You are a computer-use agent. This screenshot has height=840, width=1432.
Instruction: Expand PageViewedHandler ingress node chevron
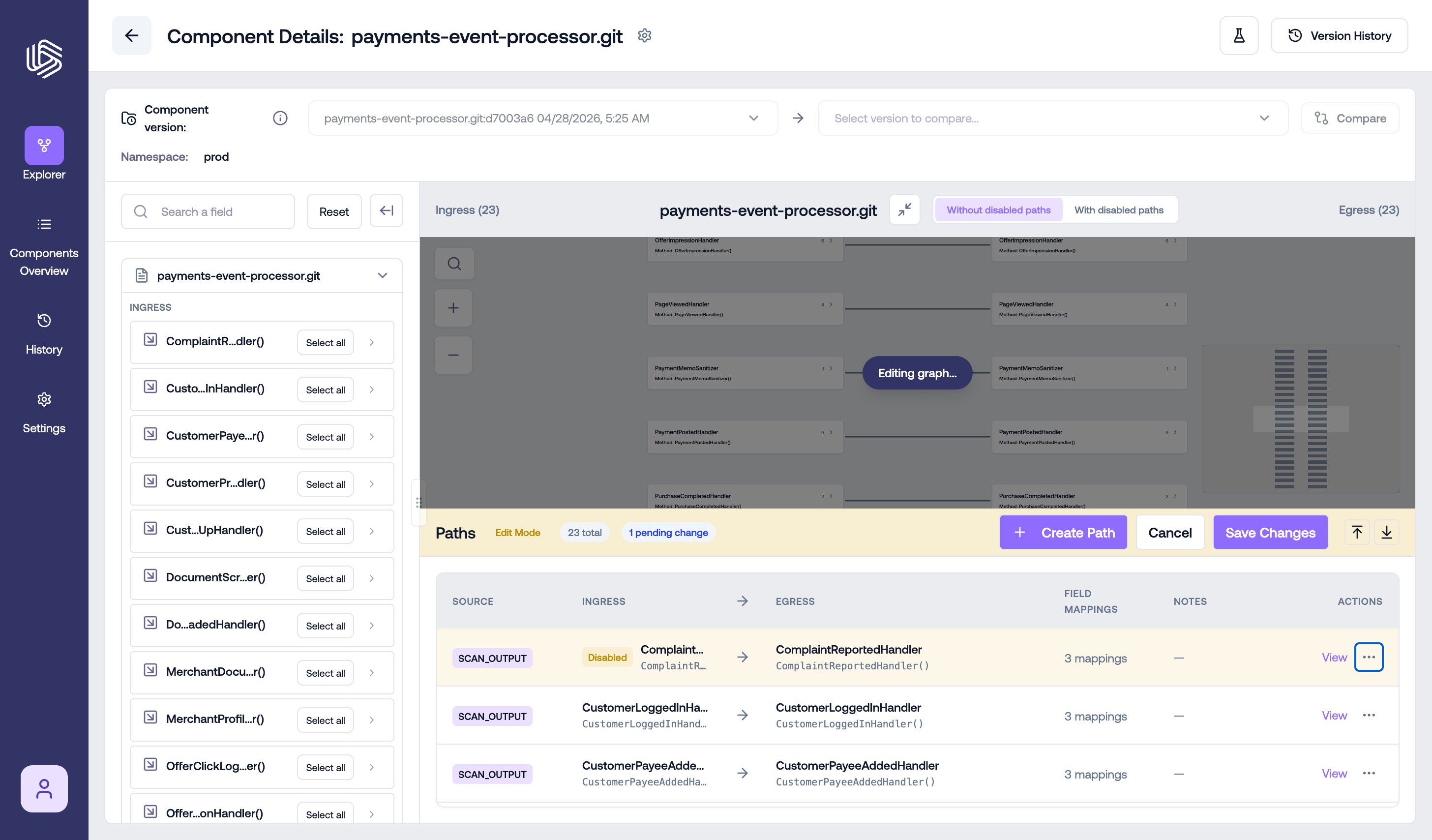(831, 304)
